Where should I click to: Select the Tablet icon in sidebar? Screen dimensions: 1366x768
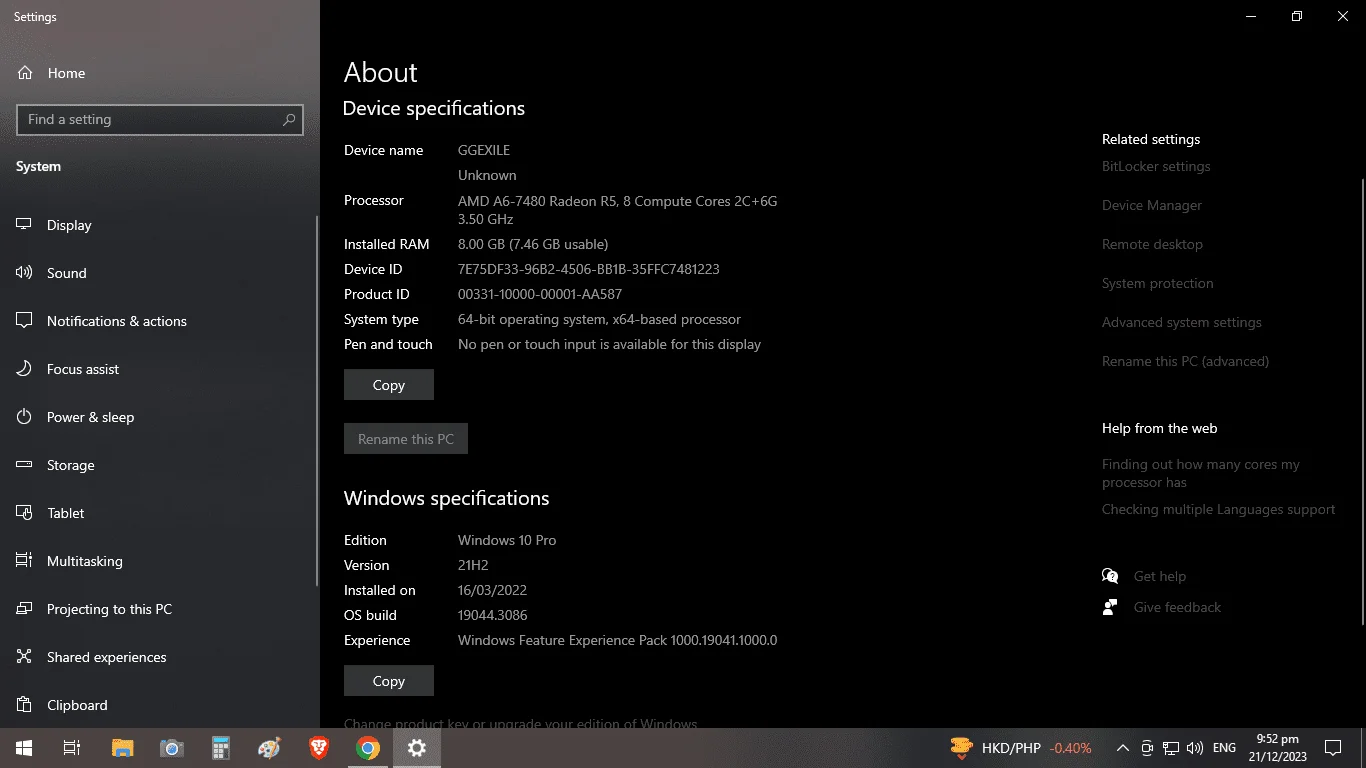tap(25, 513)
